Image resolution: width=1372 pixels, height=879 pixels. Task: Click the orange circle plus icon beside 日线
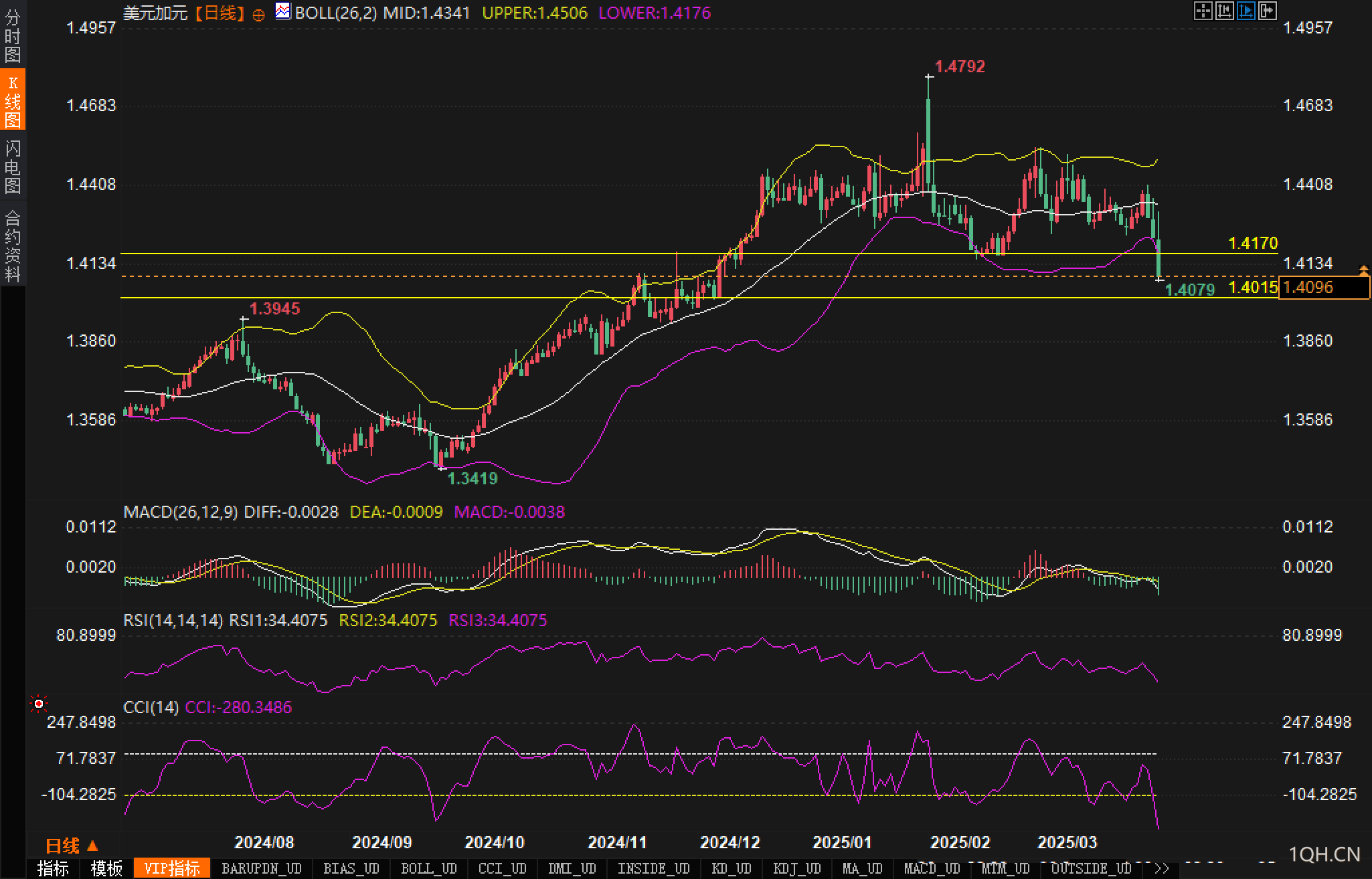click(258, 15)
